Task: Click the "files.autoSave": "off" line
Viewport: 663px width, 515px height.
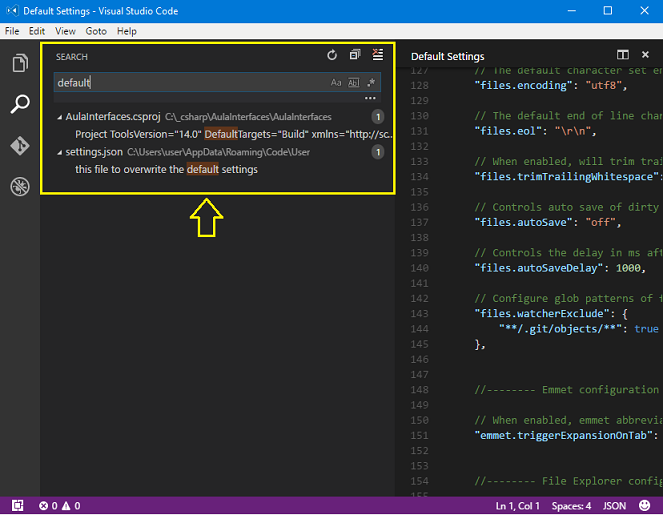Action: coord(547,222)
